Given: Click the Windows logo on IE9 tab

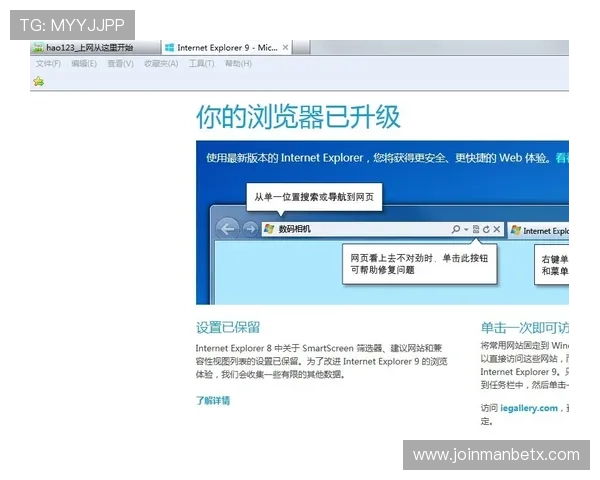Looking at the screenshot, I should click(170, 47).
